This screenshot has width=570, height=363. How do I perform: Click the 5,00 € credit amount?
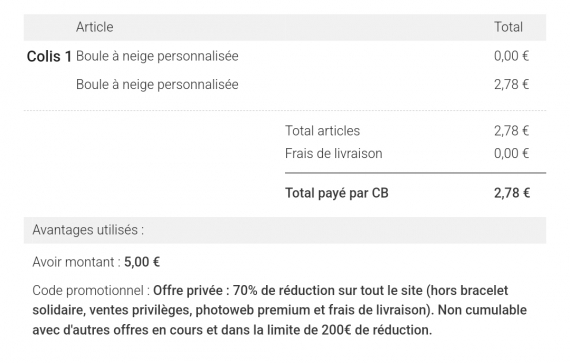[142, 262]
